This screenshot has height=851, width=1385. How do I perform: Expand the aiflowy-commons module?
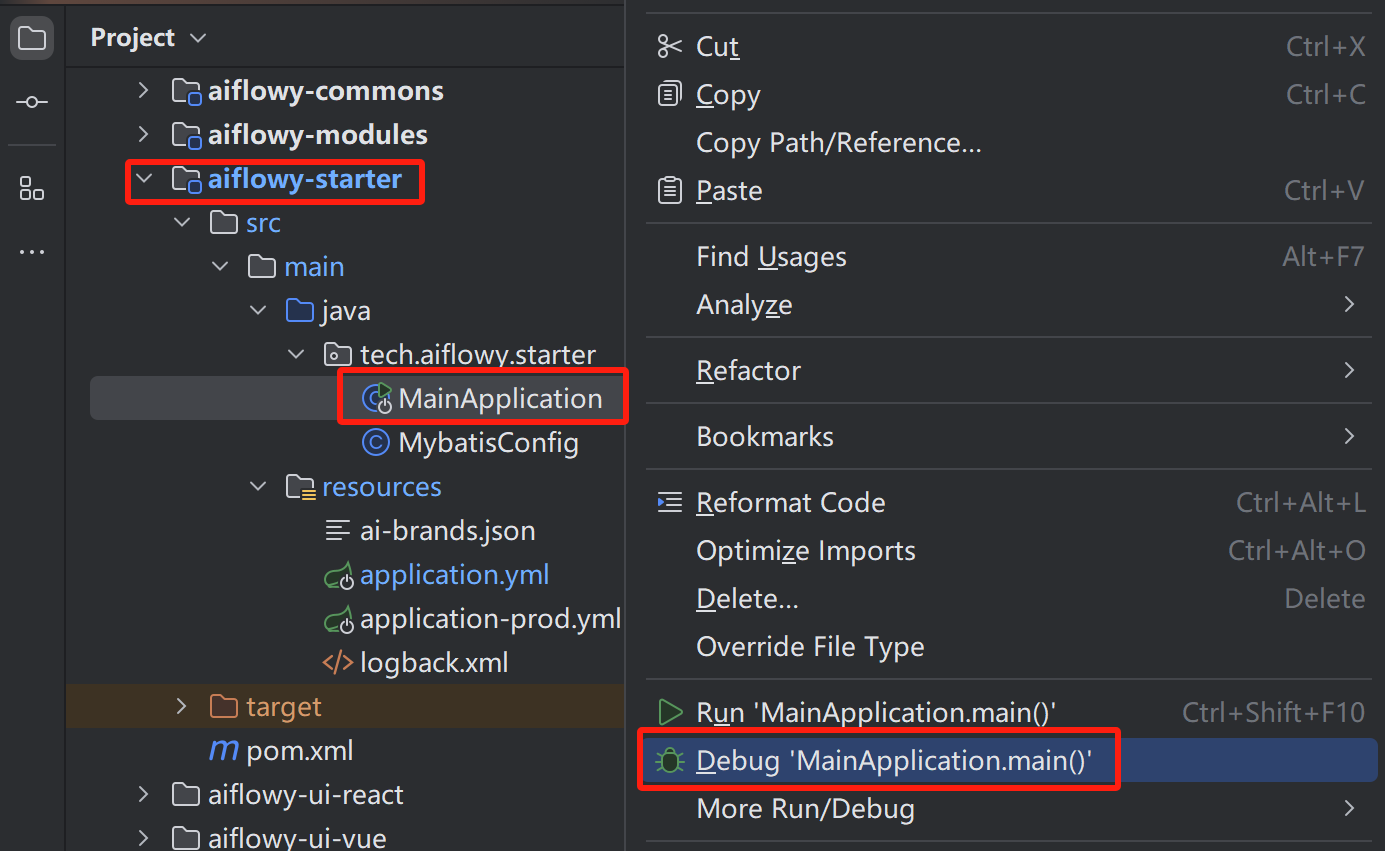tap(143, 91)
